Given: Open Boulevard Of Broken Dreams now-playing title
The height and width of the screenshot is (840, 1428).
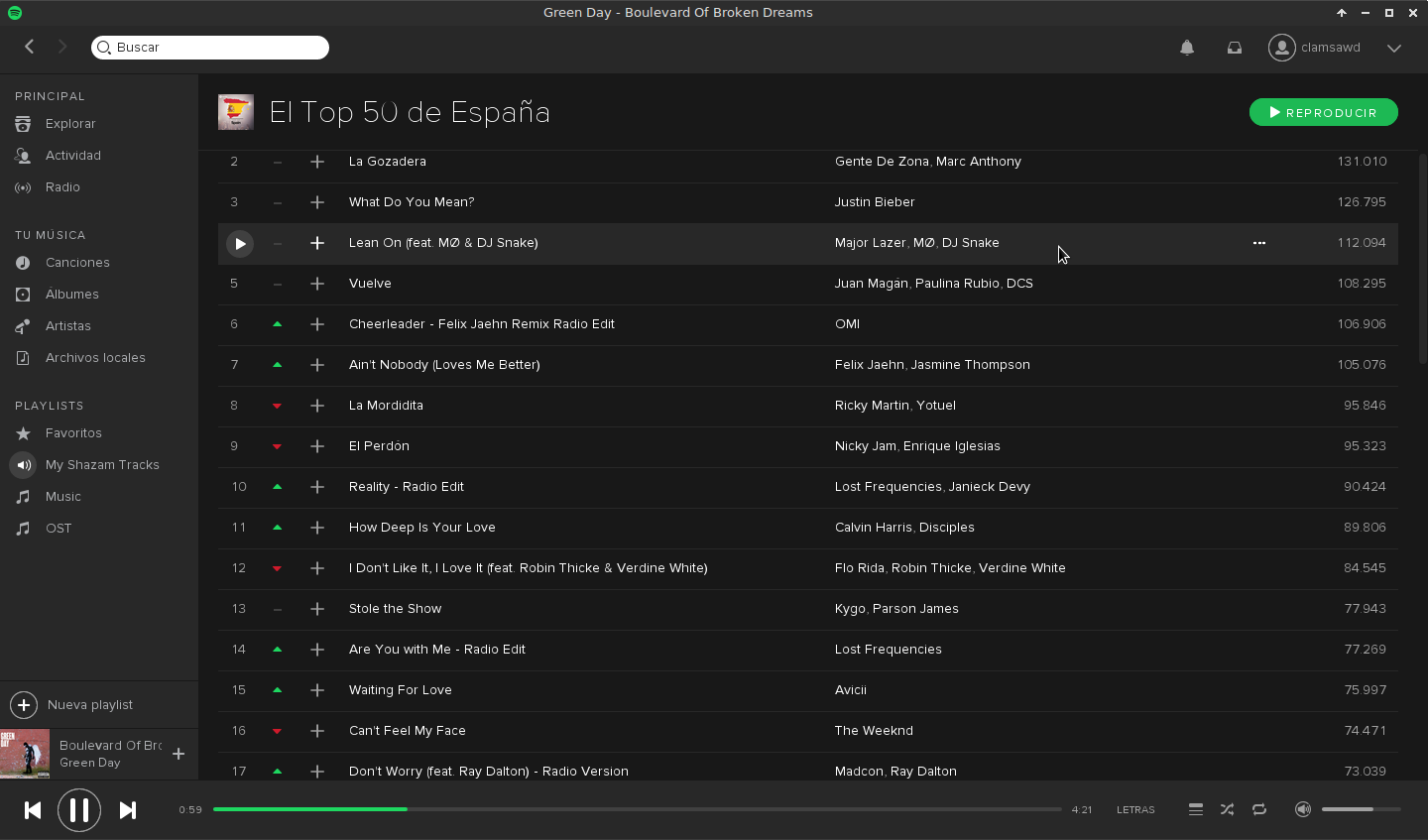Looking at the screenshot, I should pyautogui.click(x=110, y=746).
